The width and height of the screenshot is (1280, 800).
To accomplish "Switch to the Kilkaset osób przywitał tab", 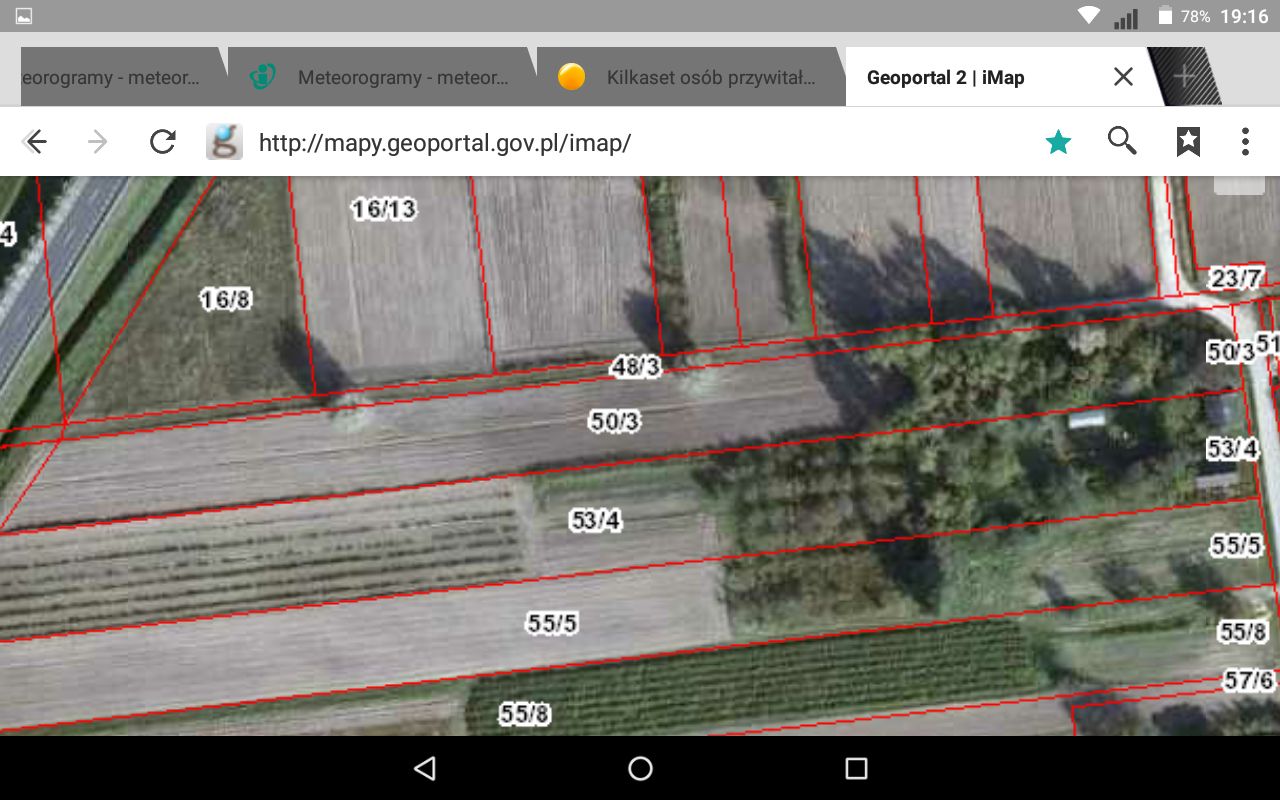I will click(692, 77).
